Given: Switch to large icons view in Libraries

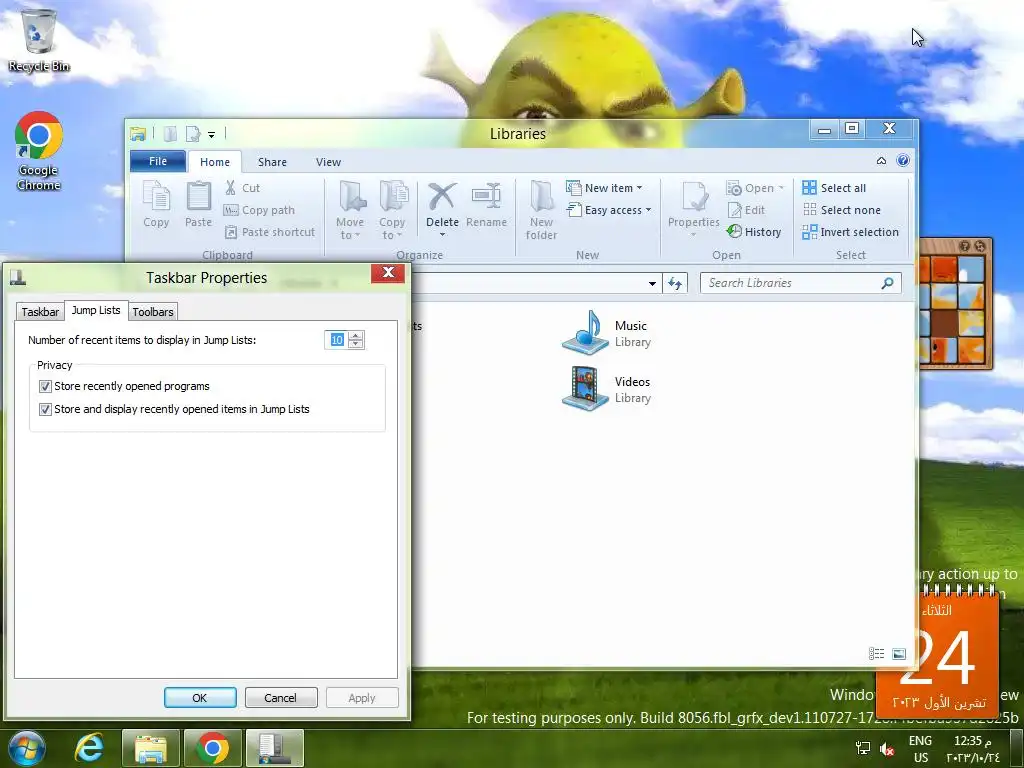Looking at the screenshot, I should click(899, 654).
